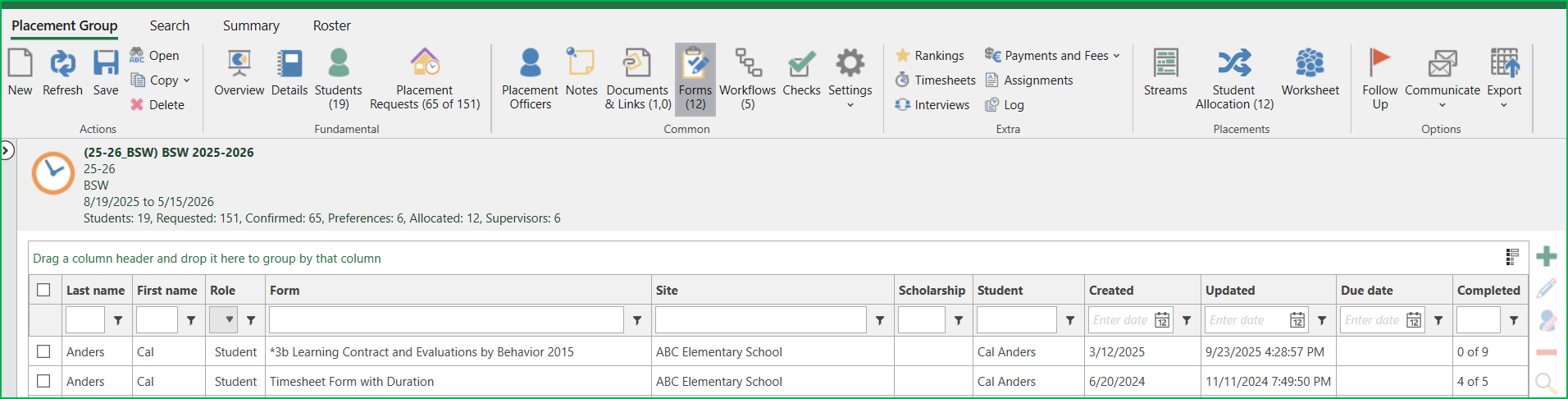This screenshot has width=1568, height=399.
Task: Click the Site filter input field
Action: pos(761,320)
